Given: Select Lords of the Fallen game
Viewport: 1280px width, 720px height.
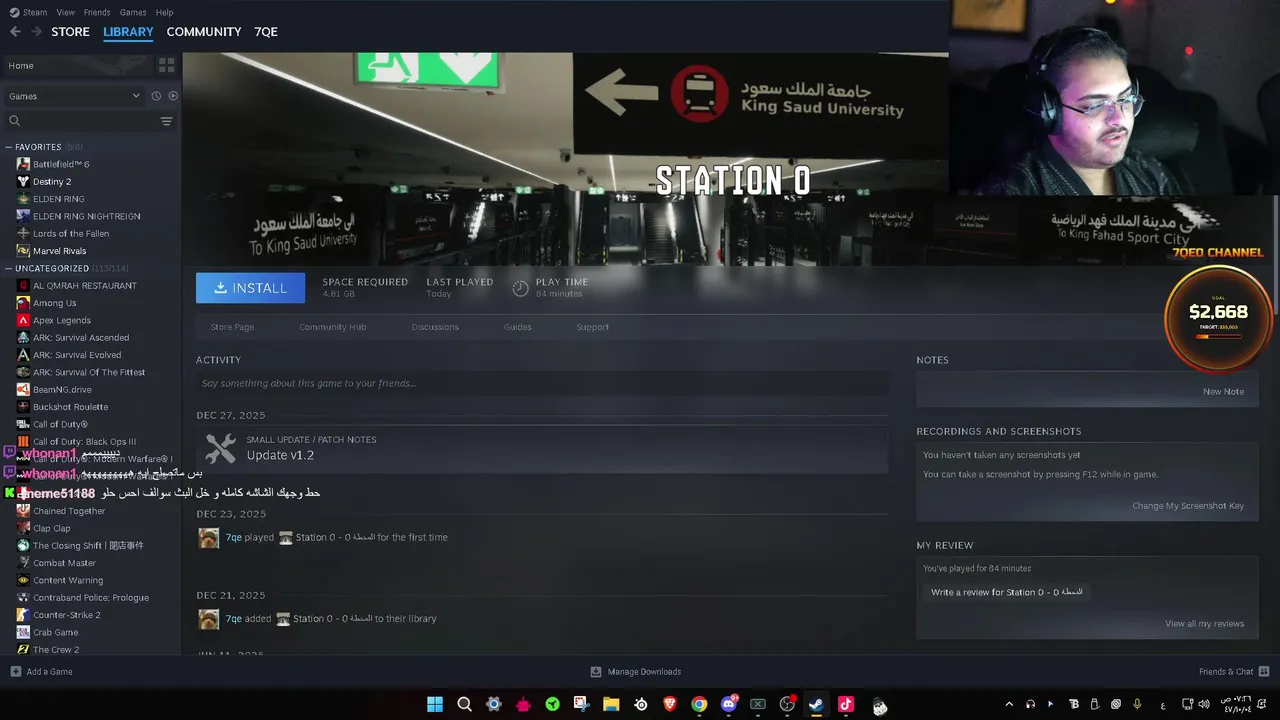Looking at the screenshot, I should click(71, 233).
